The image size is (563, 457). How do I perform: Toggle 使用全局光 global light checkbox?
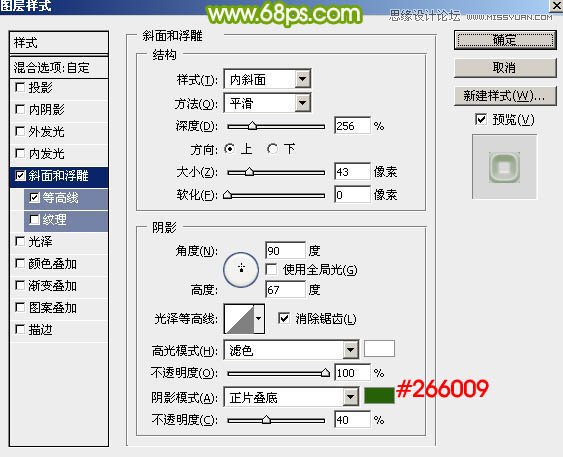271,269
